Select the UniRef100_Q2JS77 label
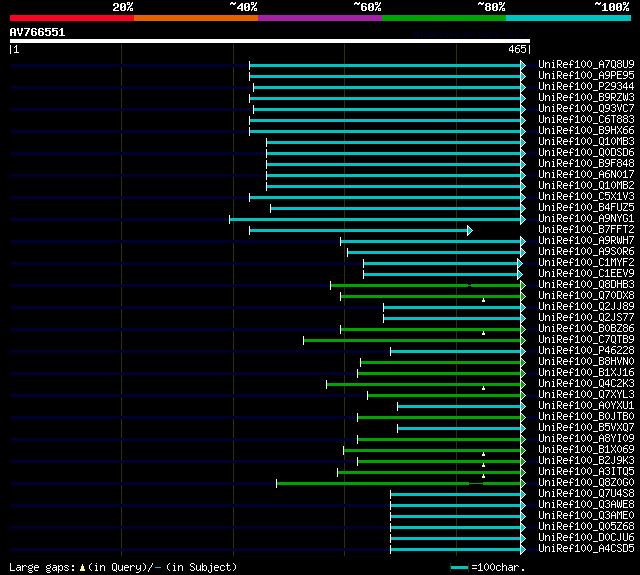Screen dimensions: 640x575 coord(586,318)
